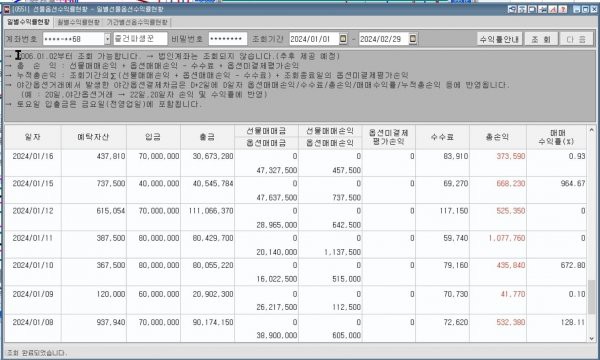The image size is (600, 360).
Task: Click the account name field next to account number
Action: pos(140,39)
